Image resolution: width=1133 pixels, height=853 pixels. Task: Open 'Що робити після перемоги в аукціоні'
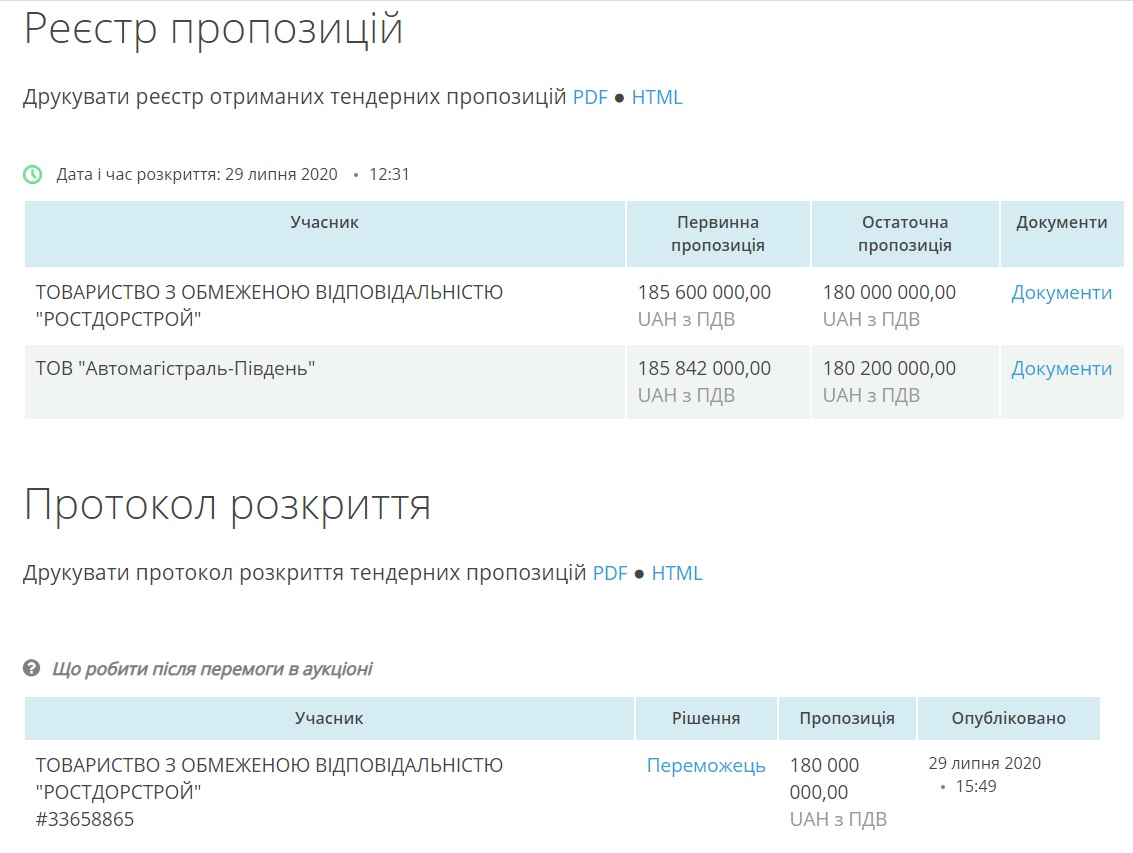click(x=212, y=669)
